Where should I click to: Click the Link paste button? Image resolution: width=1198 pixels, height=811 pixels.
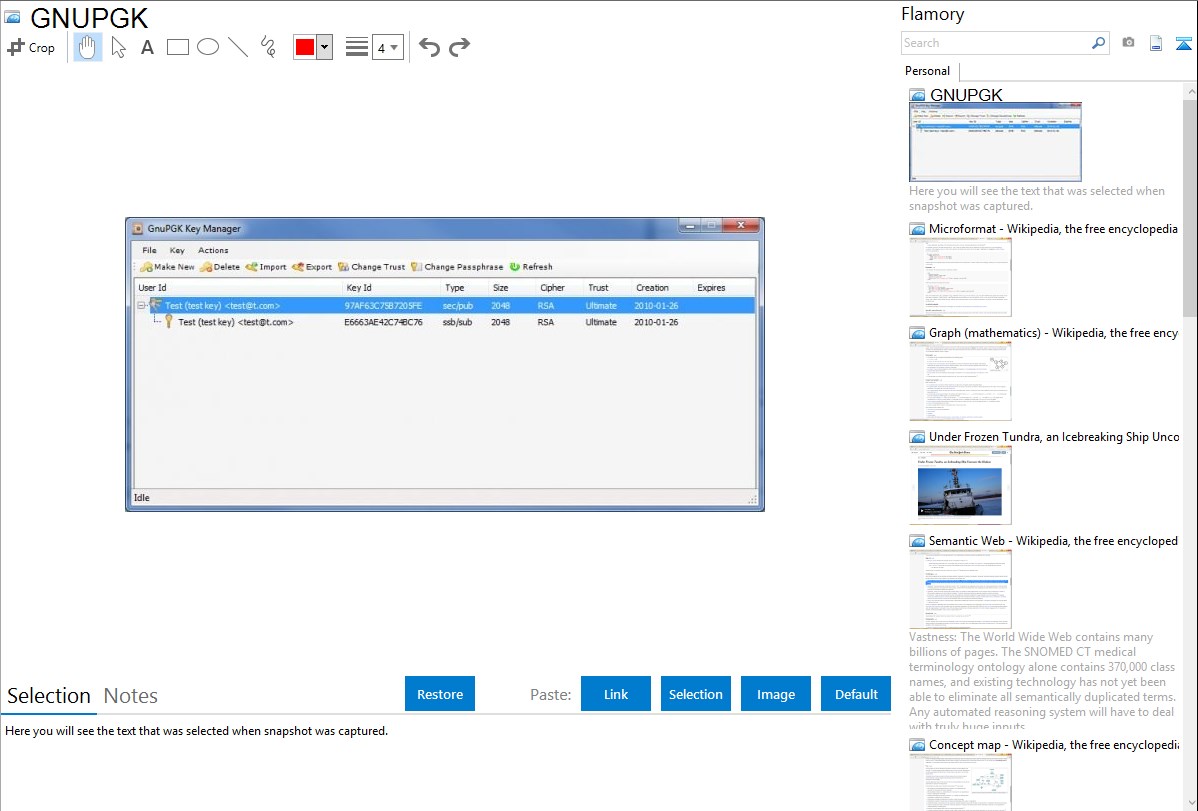pos(616,694)
